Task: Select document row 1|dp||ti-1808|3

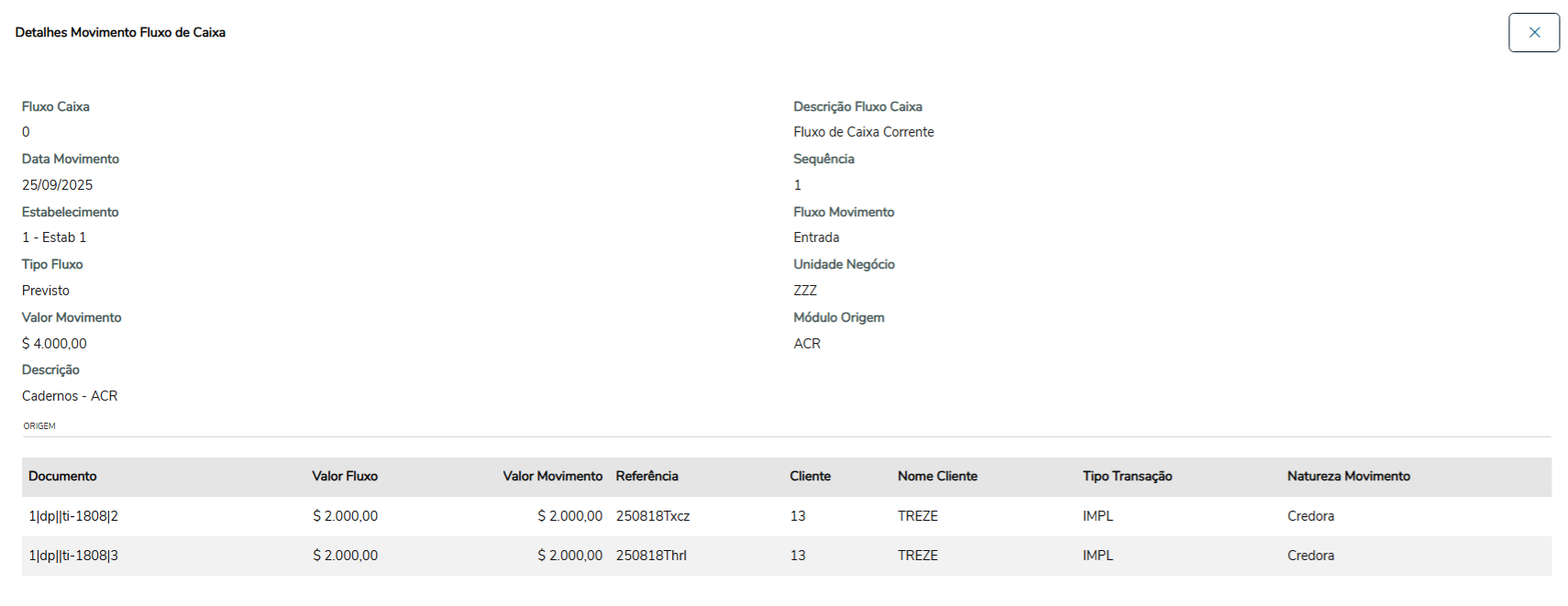Action: click(73, 556)
